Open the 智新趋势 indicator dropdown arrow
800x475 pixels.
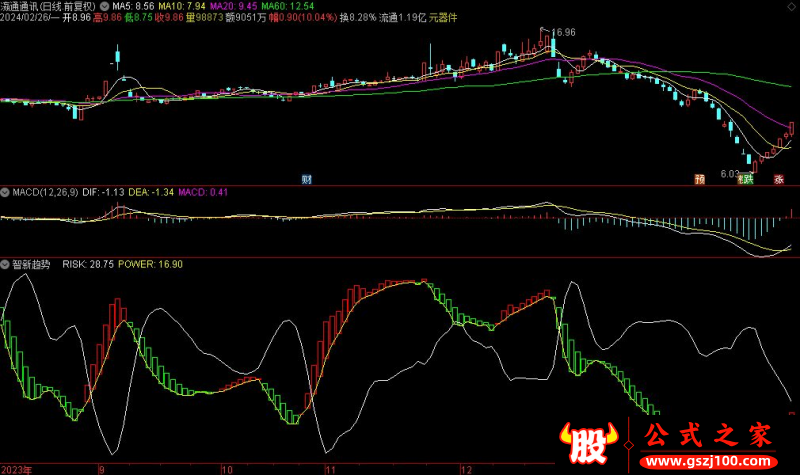[x=5, y=264]
